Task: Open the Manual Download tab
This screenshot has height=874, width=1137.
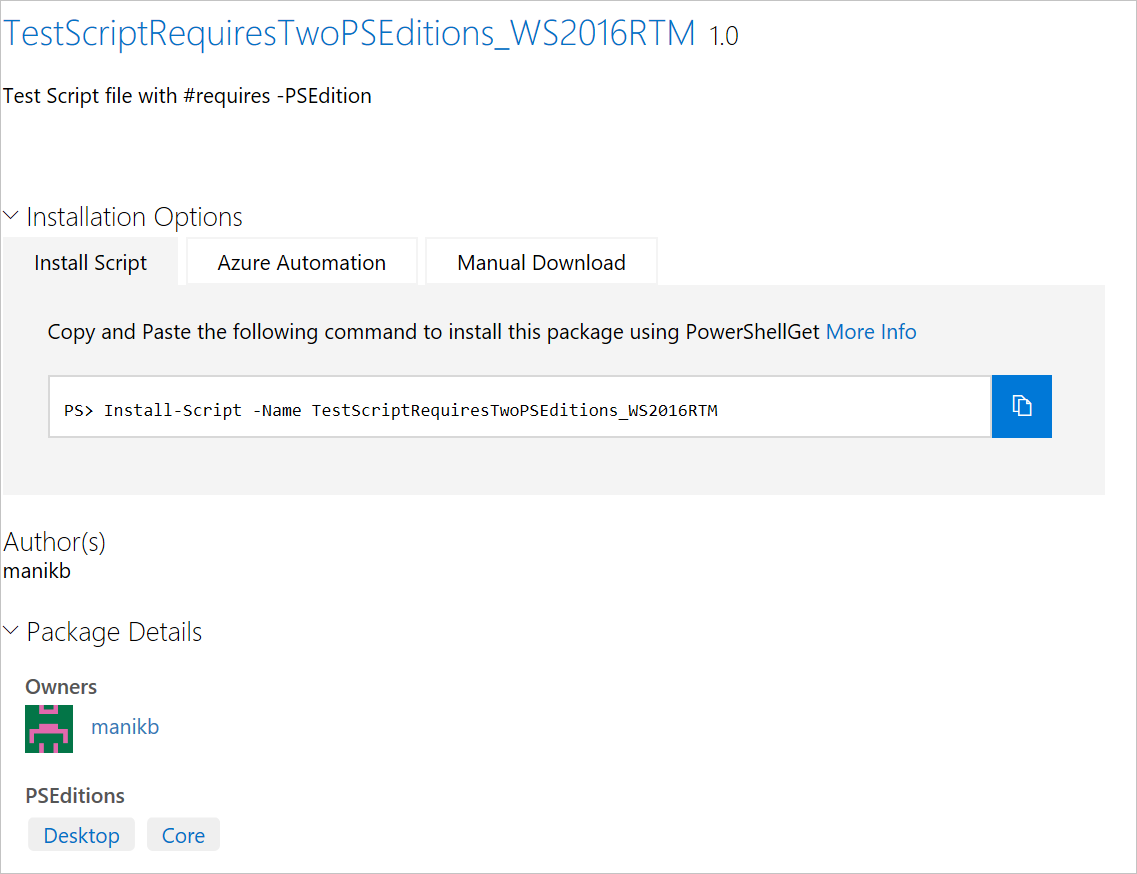Action: point(541,261)
